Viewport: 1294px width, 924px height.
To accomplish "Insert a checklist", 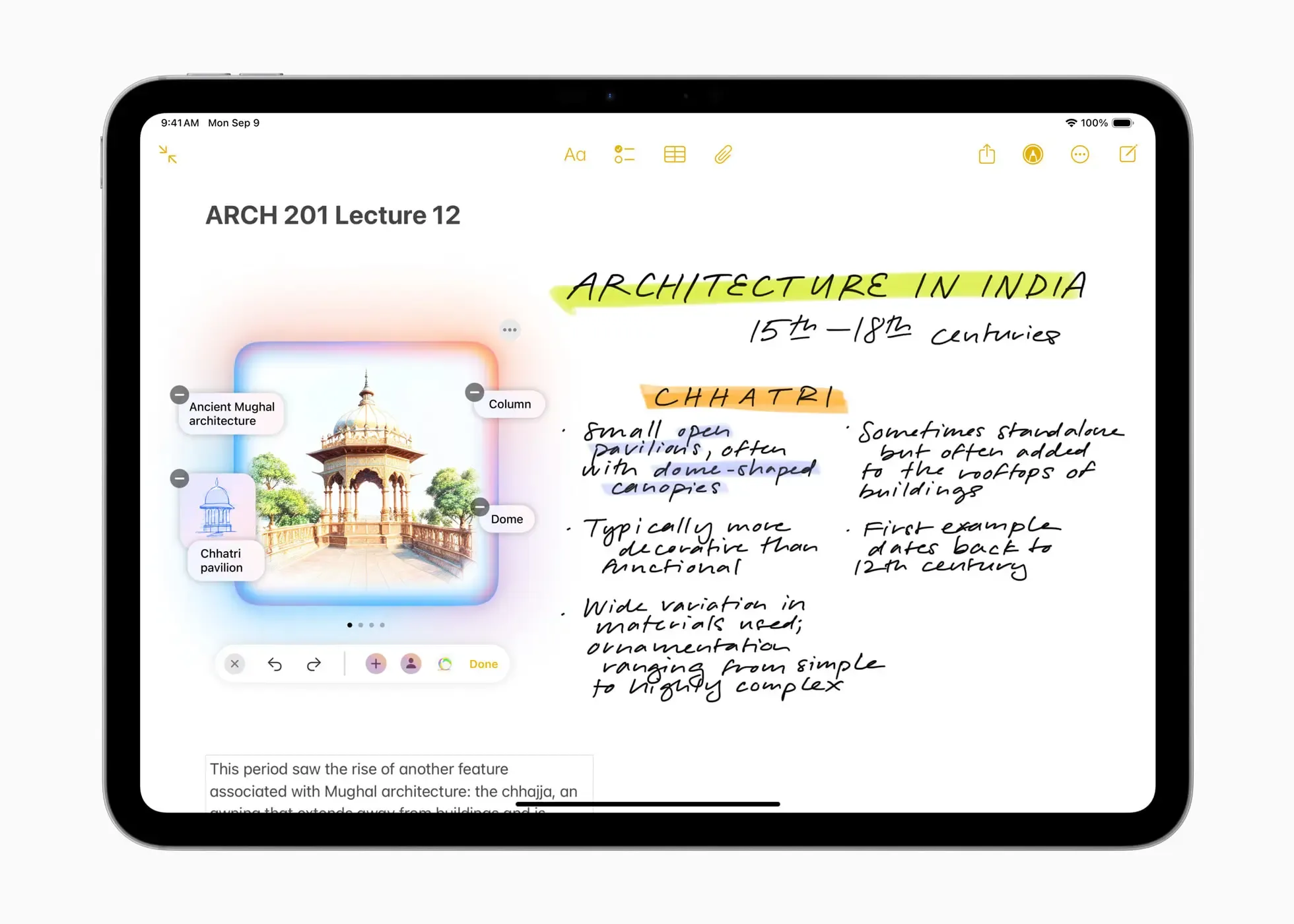I will tap(623, 154).
